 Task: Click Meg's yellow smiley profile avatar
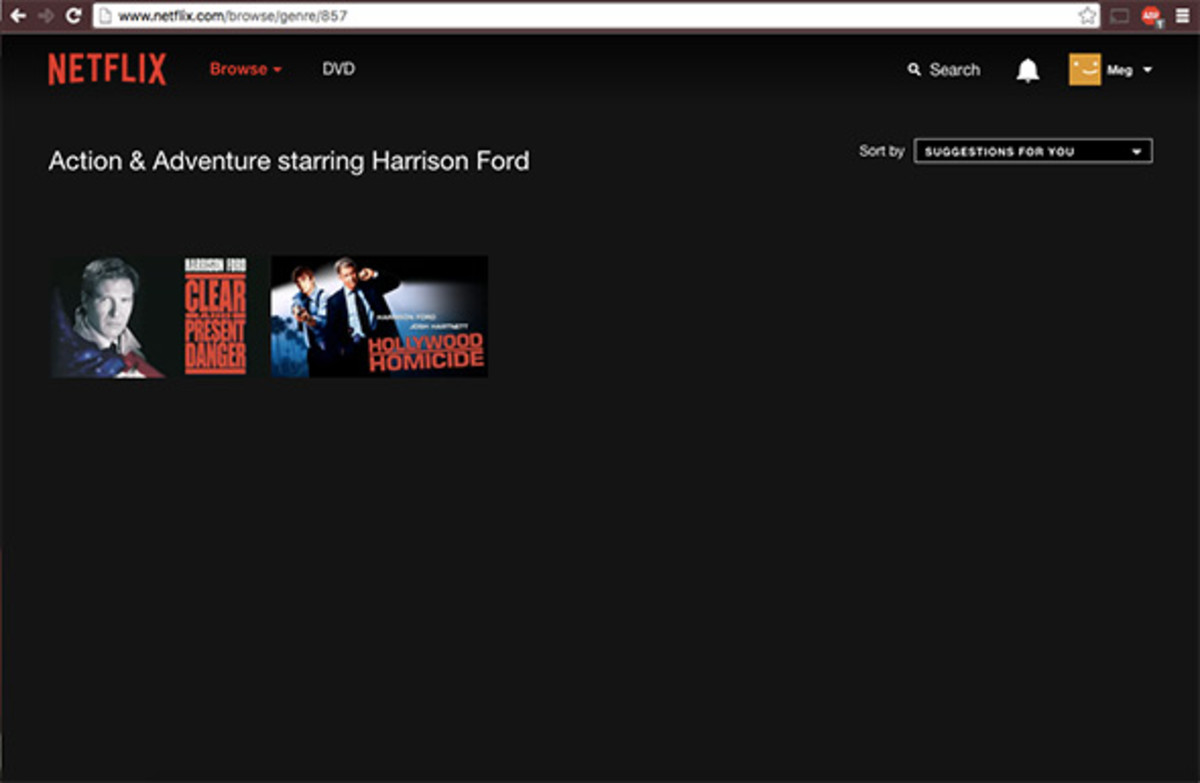(x=1084, y=70)
